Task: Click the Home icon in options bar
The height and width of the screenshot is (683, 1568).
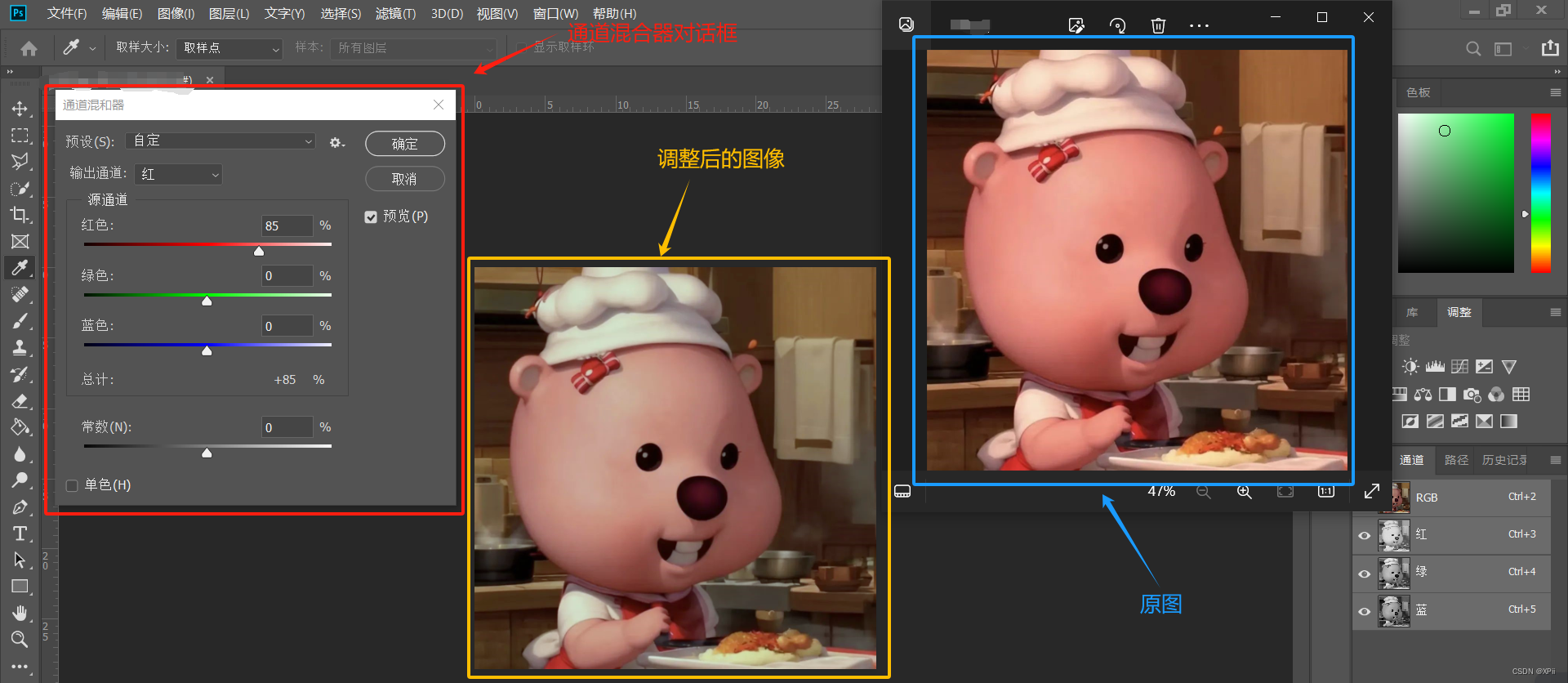Action: coord(29,48)
